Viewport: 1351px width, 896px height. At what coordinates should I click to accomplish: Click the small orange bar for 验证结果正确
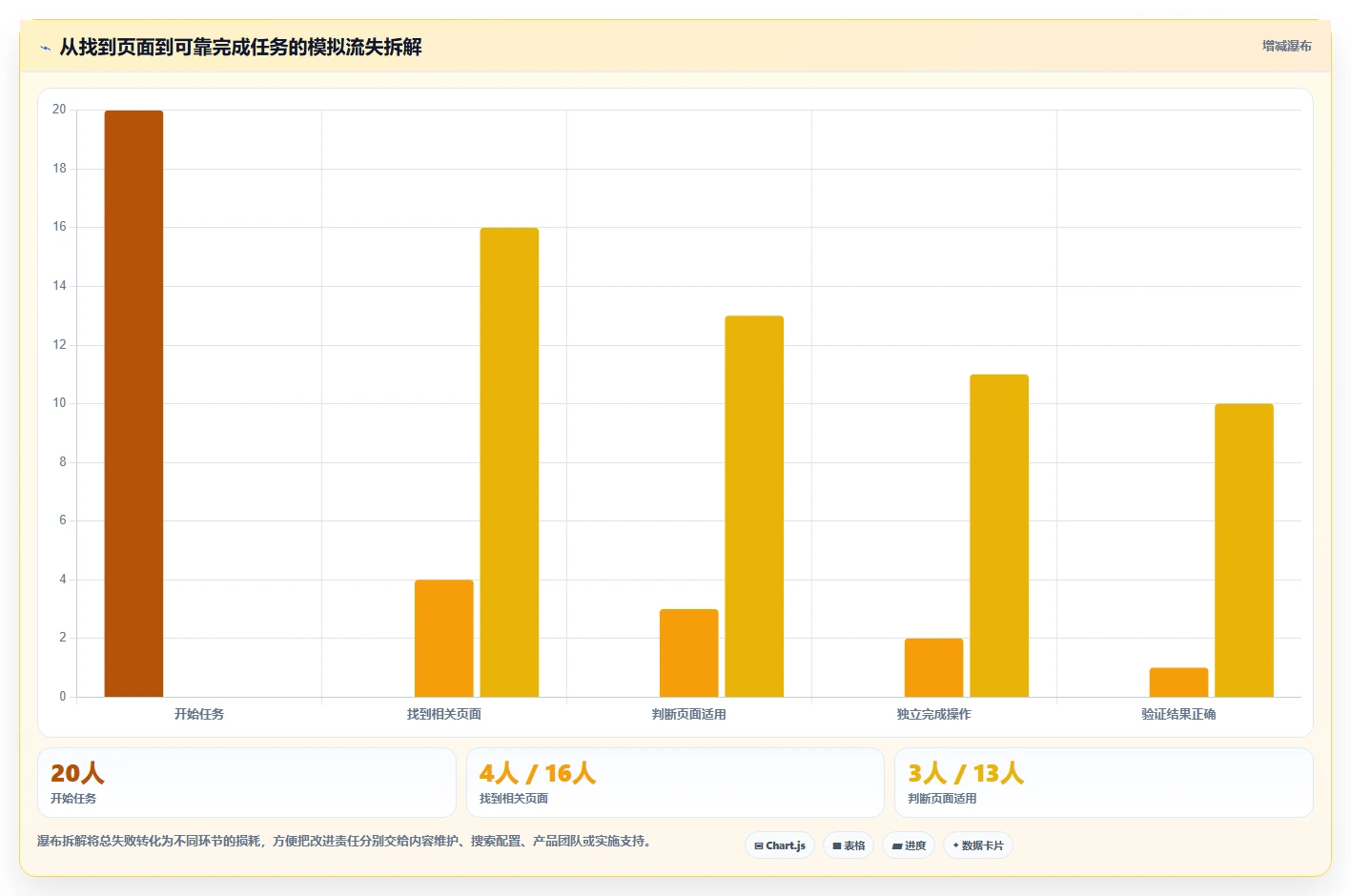point(1178,682)
